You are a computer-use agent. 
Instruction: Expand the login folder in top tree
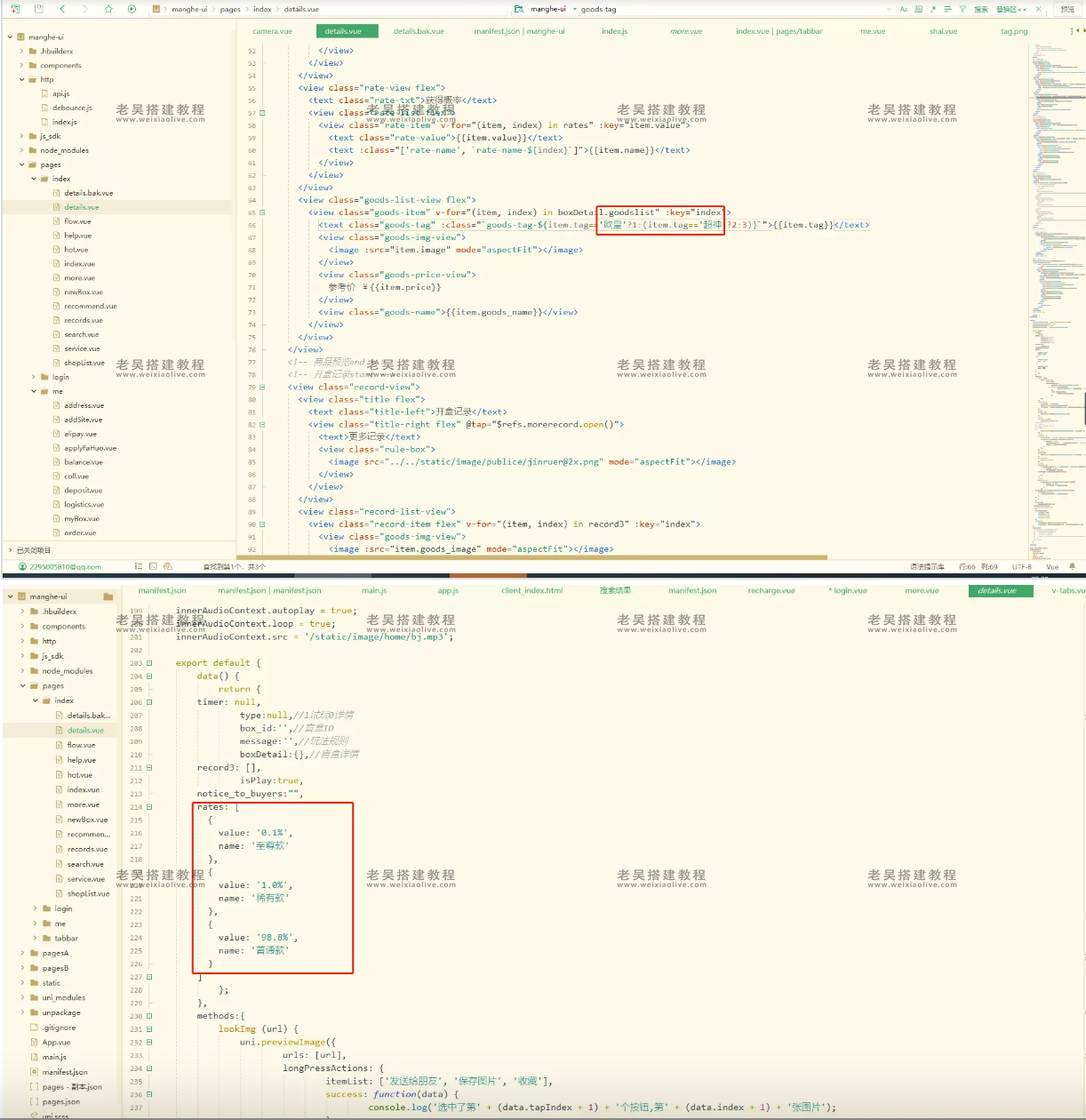34,377
